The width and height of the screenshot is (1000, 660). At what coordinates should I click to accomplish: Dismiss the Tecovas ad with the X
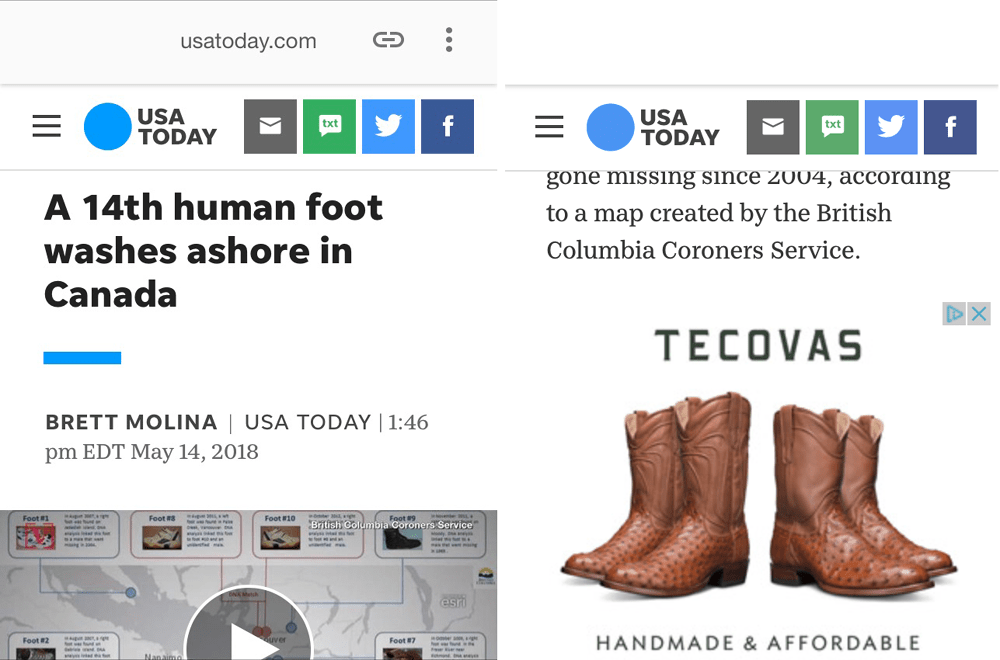click(x=978, y=313)
